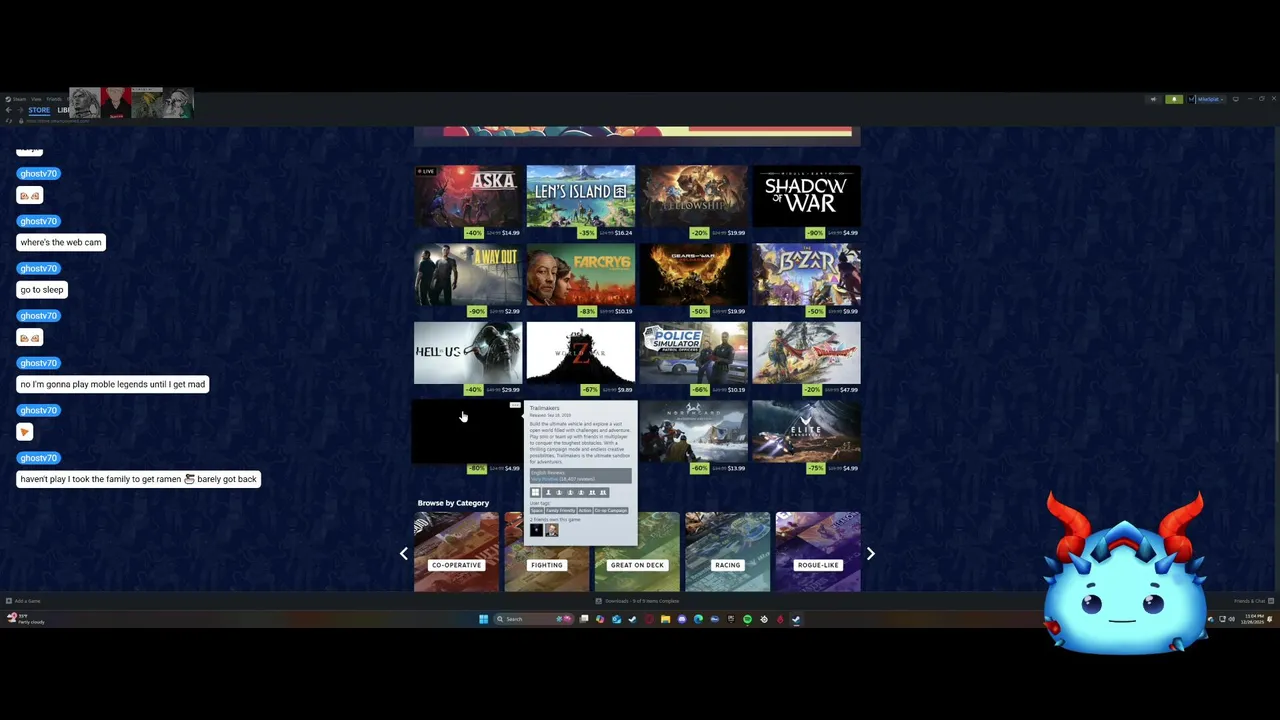Open the Downloads status bar link
The width and height of the screenshot is (1280, 720).
(x=637, y=601)
